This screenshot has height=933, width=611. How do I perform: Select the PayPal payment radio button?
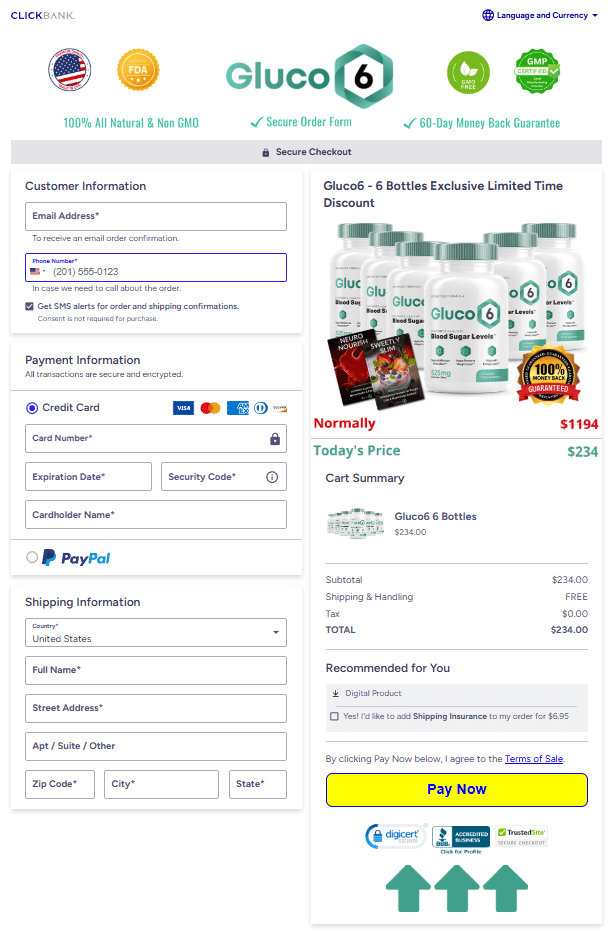pyautogui.click(x=32, y=557)
